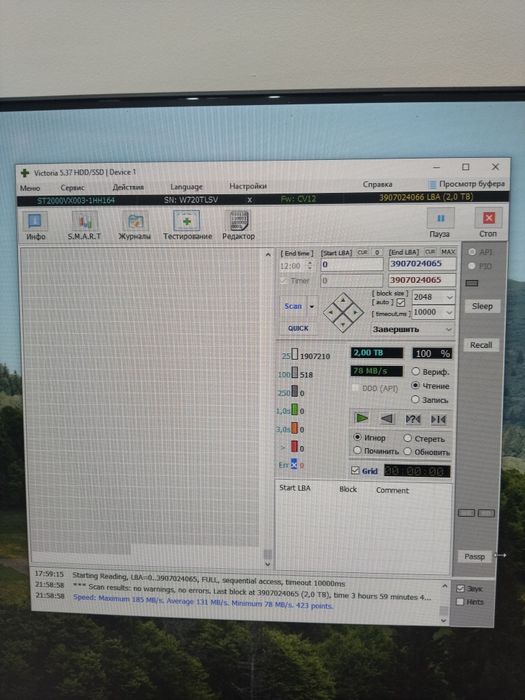Reset Start LBA with the 0 button

[x=377, y=252]
